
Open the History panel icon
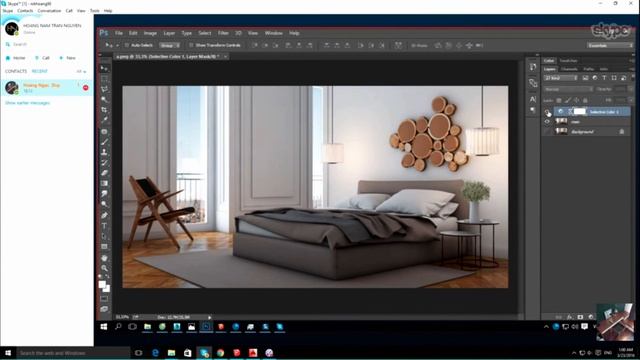pyautogui.click(x=533, y=67)
